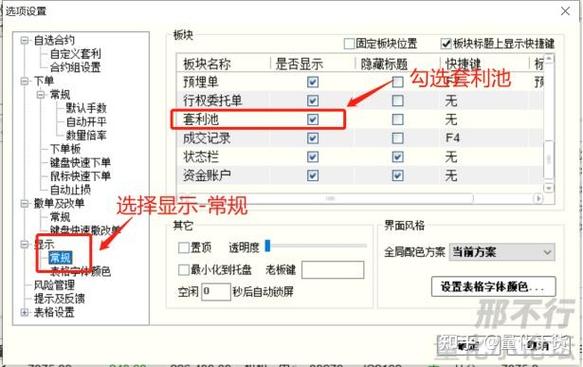Select 下单板 in the tree

[x=65, y=149]
